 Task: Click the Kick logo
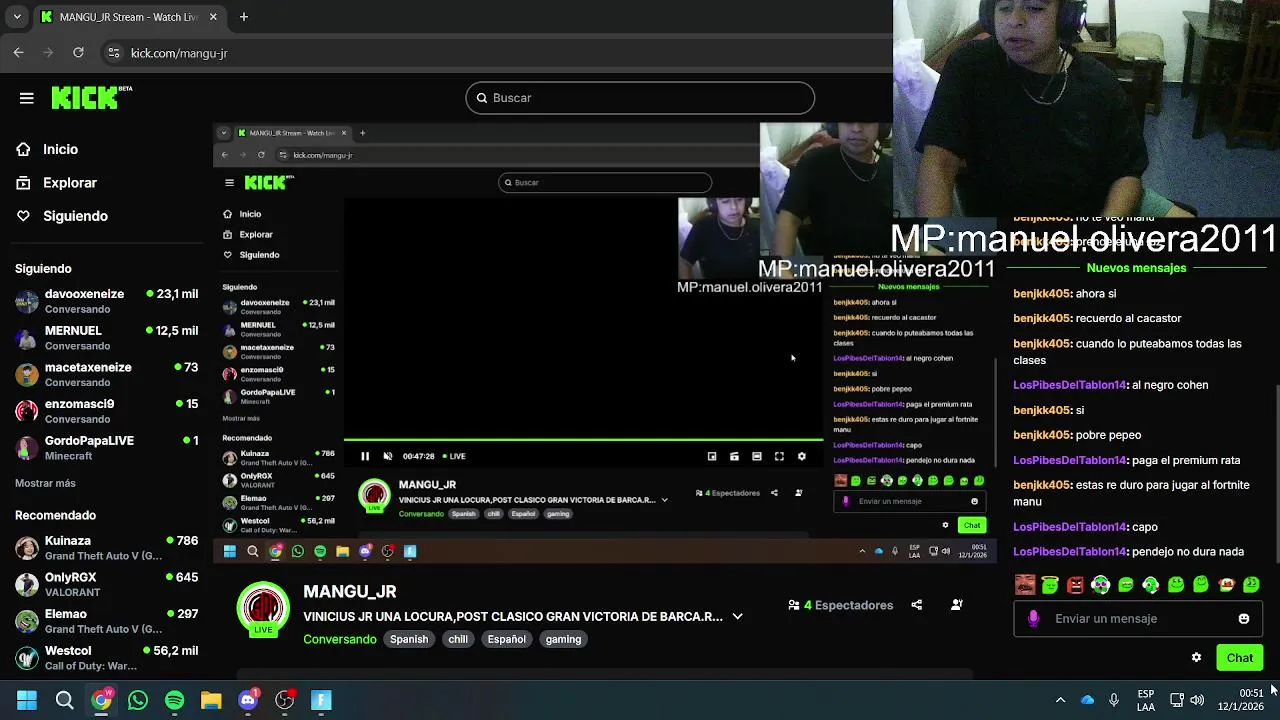coord(91,97)
